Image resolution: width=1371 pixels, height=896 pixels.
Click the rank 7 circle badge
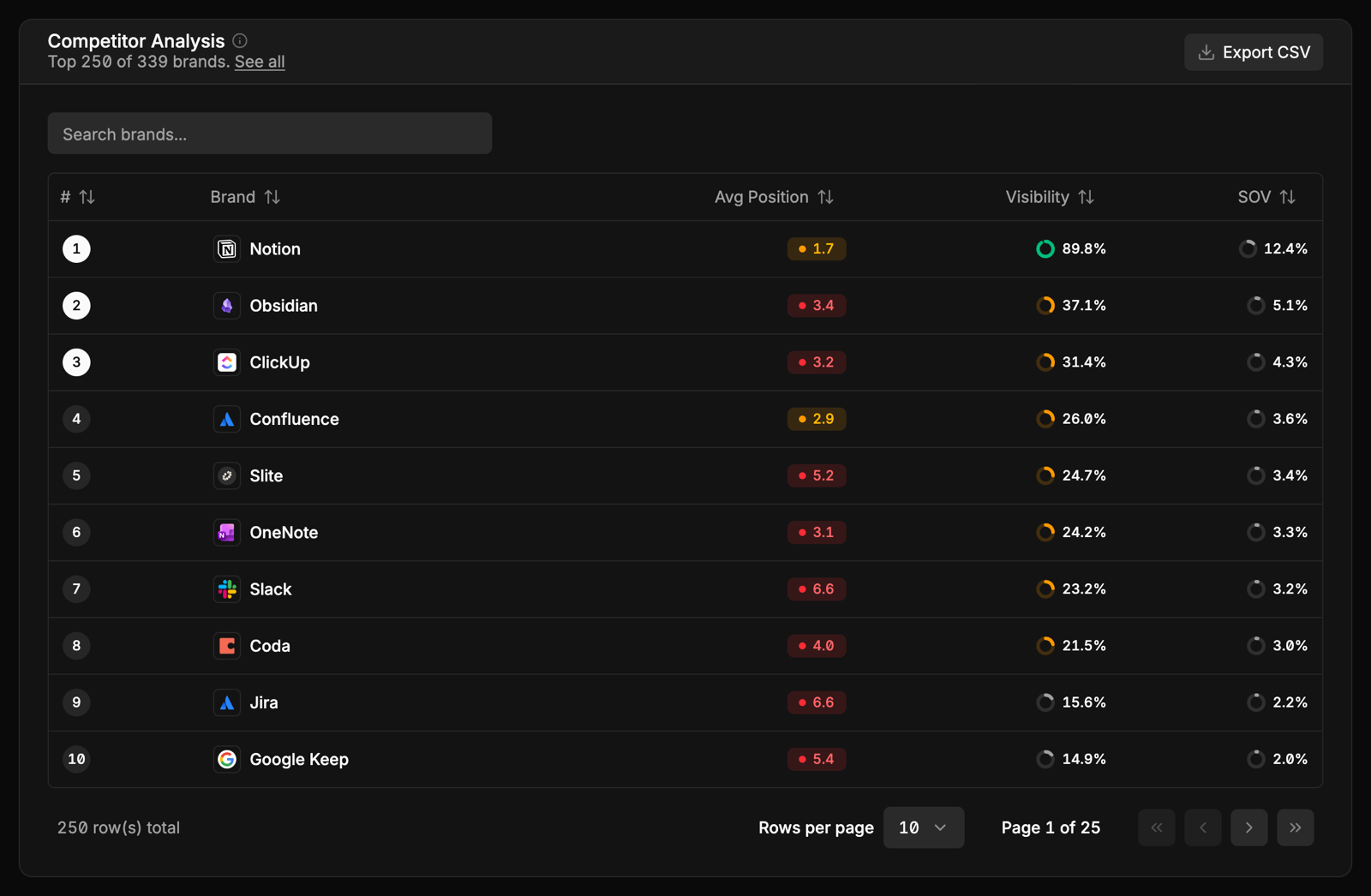tap(76, 589)
